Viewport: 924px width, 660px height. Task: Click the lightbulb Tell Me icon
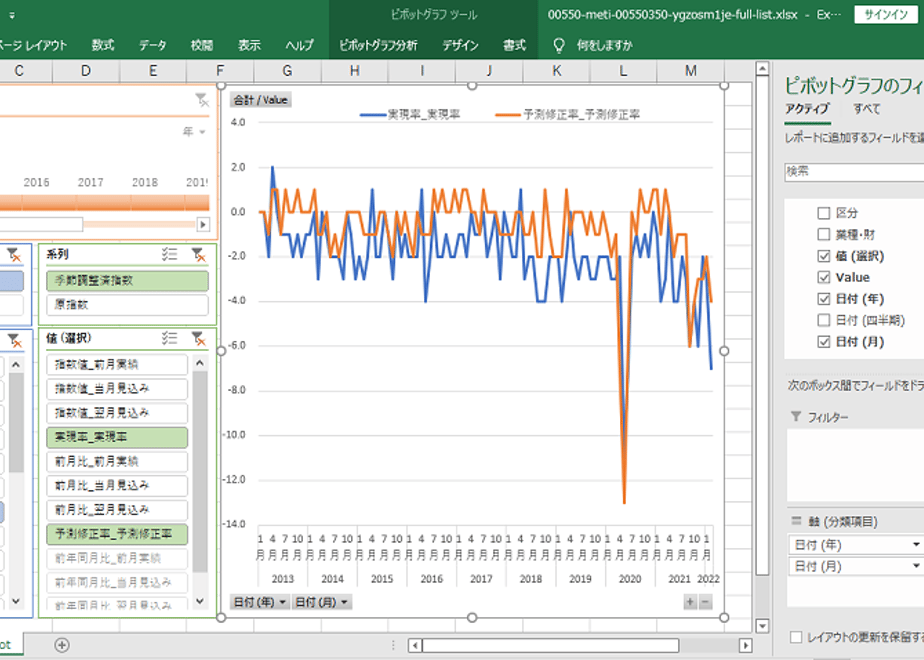pyautogui.click(x=559, y=45)
